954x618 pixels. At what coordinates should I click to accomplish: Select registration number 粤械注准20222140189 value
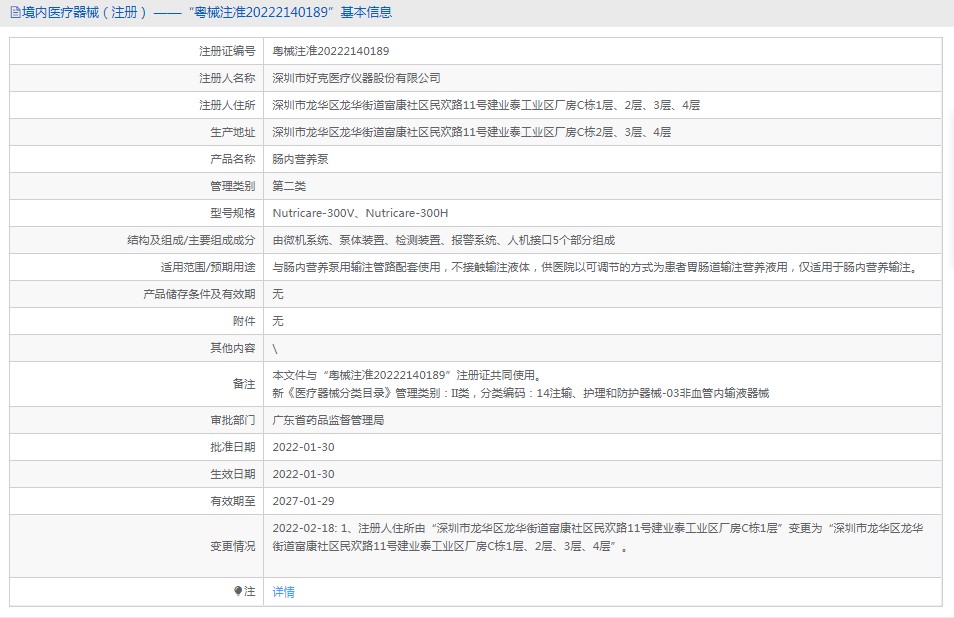pyautogui.click(x=331, y=51)
